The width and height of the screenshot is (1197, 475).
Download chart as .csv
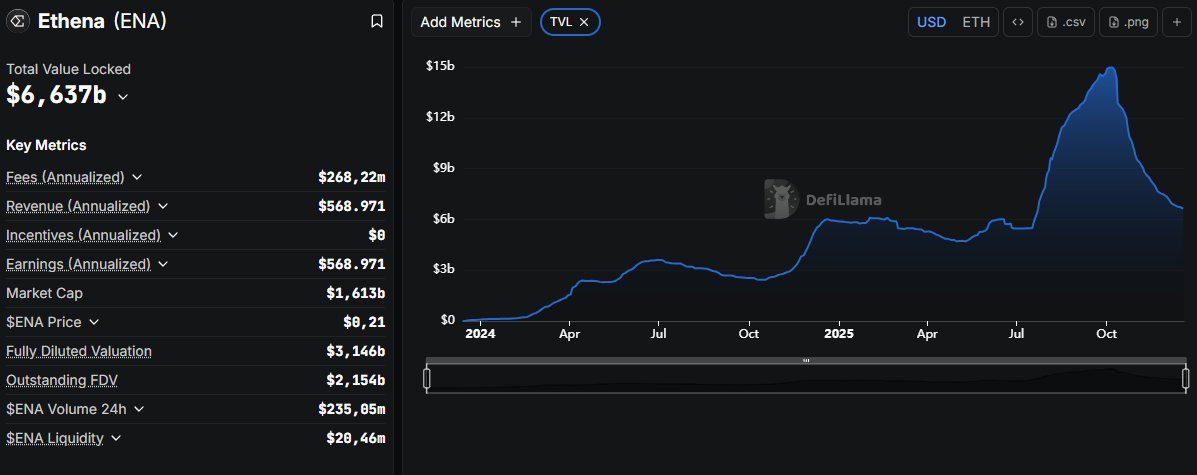coord(1066,22)
